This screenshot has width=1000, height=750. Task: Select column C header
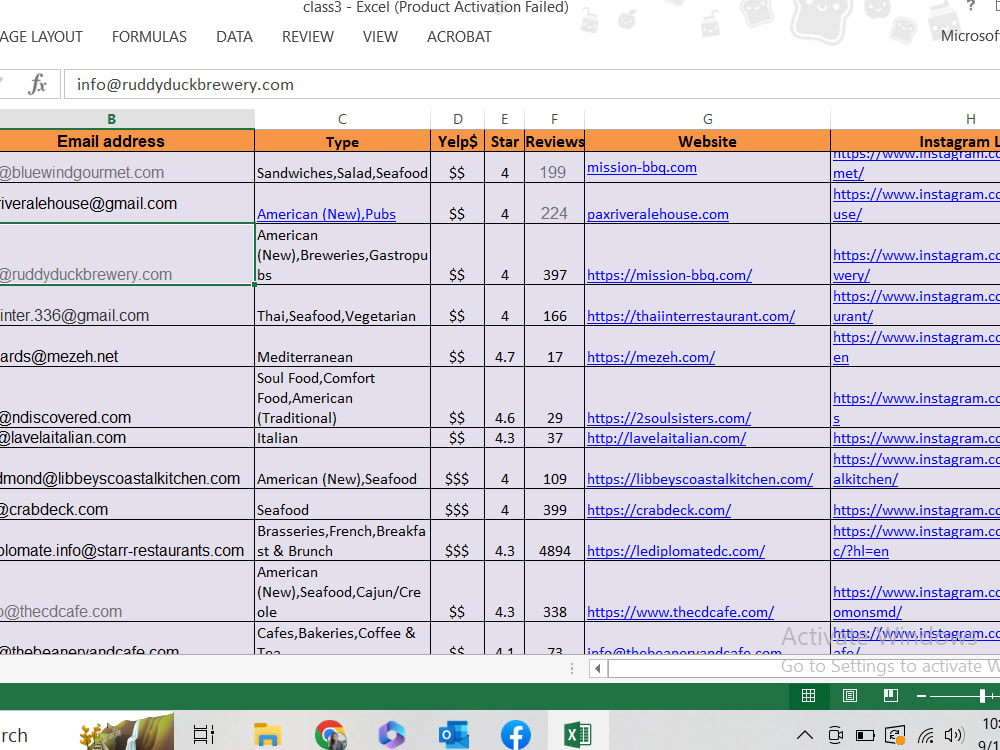[x=342, y=119]
